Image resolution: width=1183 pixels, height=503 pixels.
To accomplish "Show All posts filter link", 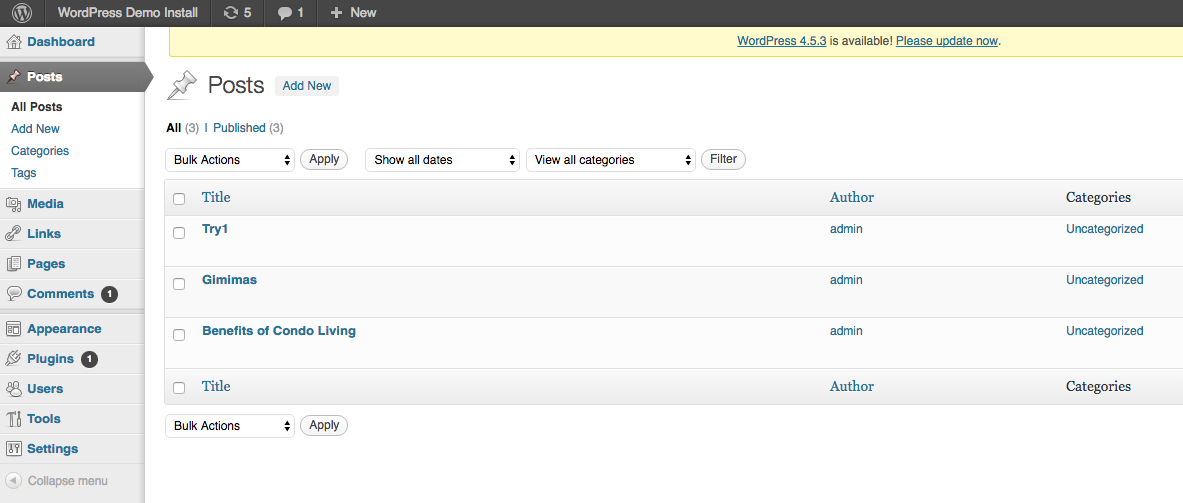I will click(174, 128).
